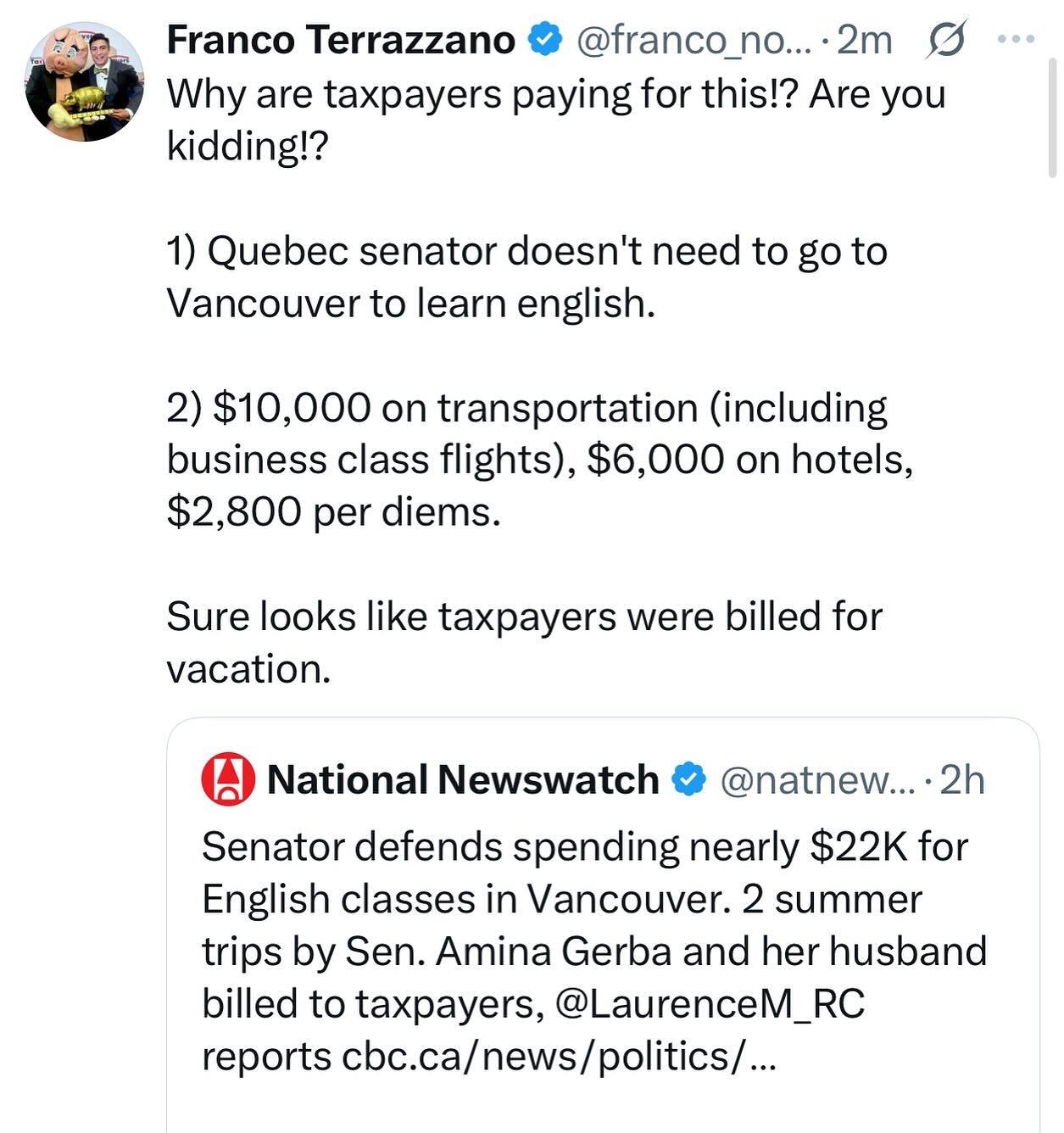Click the Franco Terrazzano display name

(341, 40)
